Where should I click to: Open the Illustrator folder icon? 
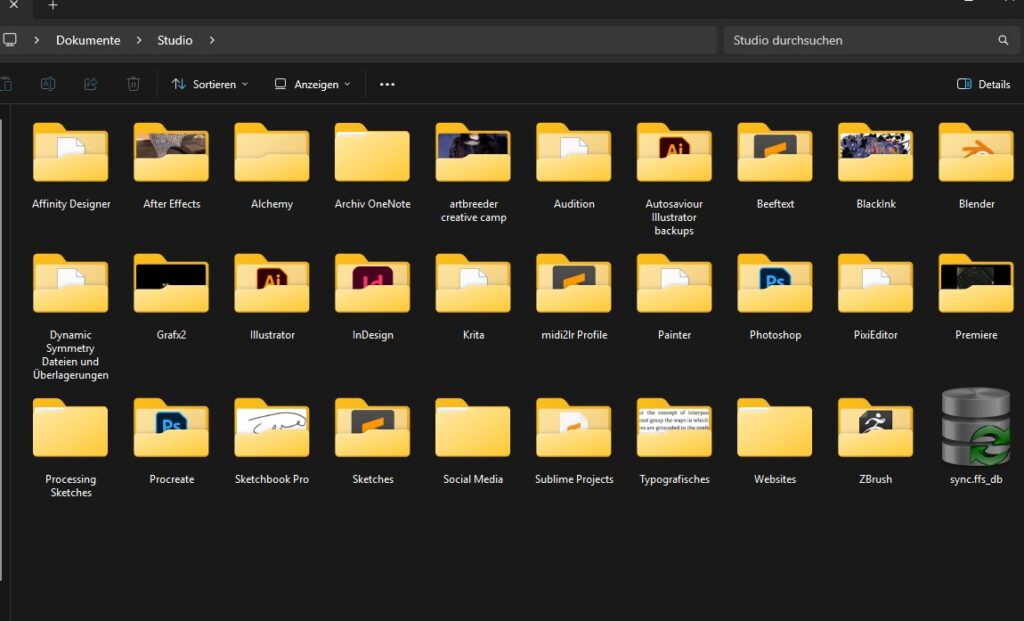(x=272, y=283)
